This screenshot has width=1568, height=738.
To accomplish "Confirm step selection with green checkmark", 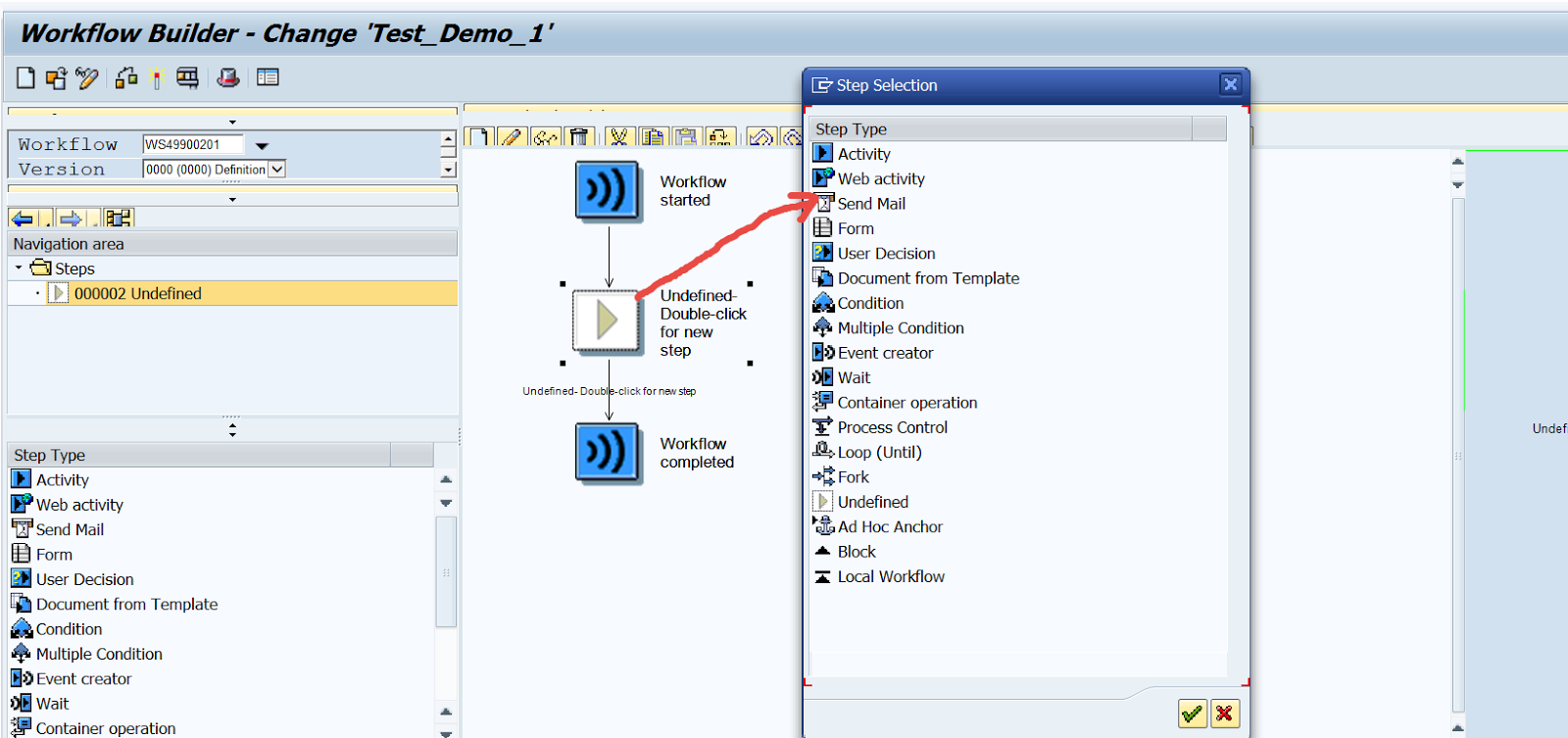I will click(x=1192, y=713).
